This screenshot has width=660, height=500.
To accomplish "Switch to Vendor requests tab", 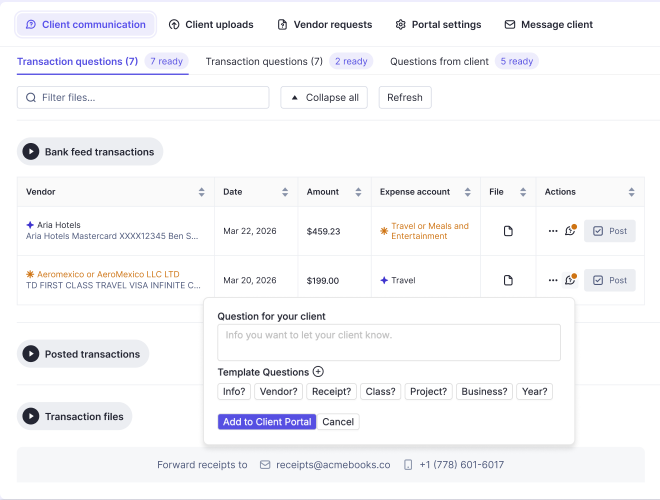I will click(x=325, y=24).
